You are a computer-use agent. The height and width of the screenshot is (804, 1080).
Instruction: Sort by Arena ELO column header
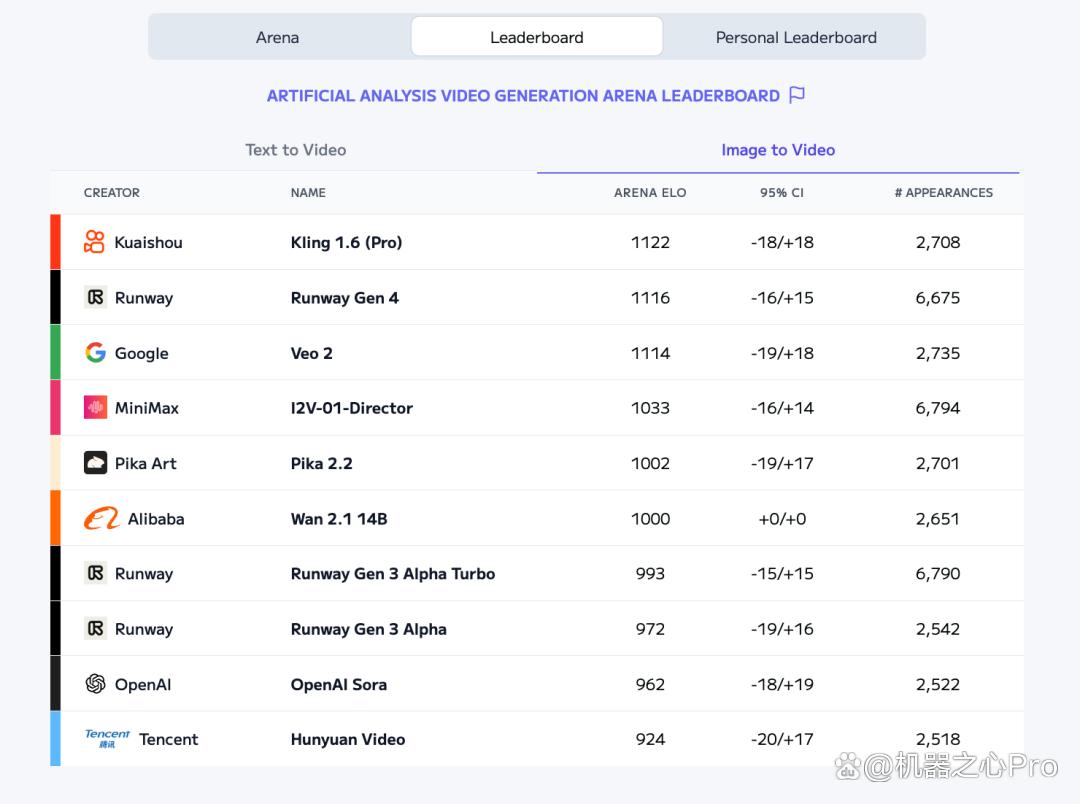coord(650,193)
